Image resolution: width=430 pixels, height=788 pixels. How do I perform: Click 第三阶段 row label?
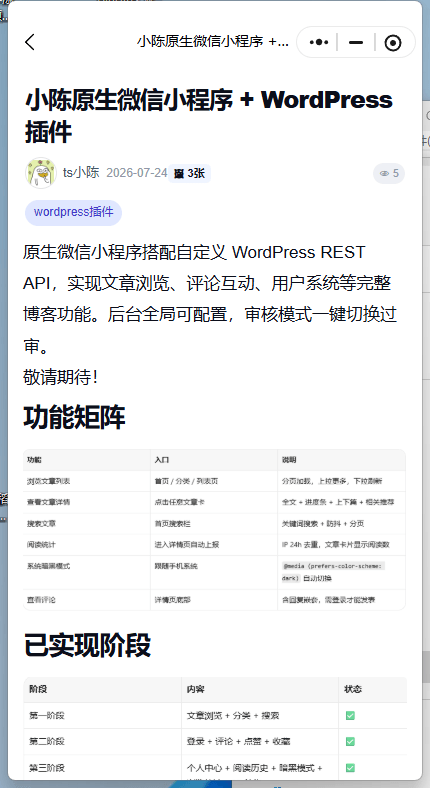[47, 768]
